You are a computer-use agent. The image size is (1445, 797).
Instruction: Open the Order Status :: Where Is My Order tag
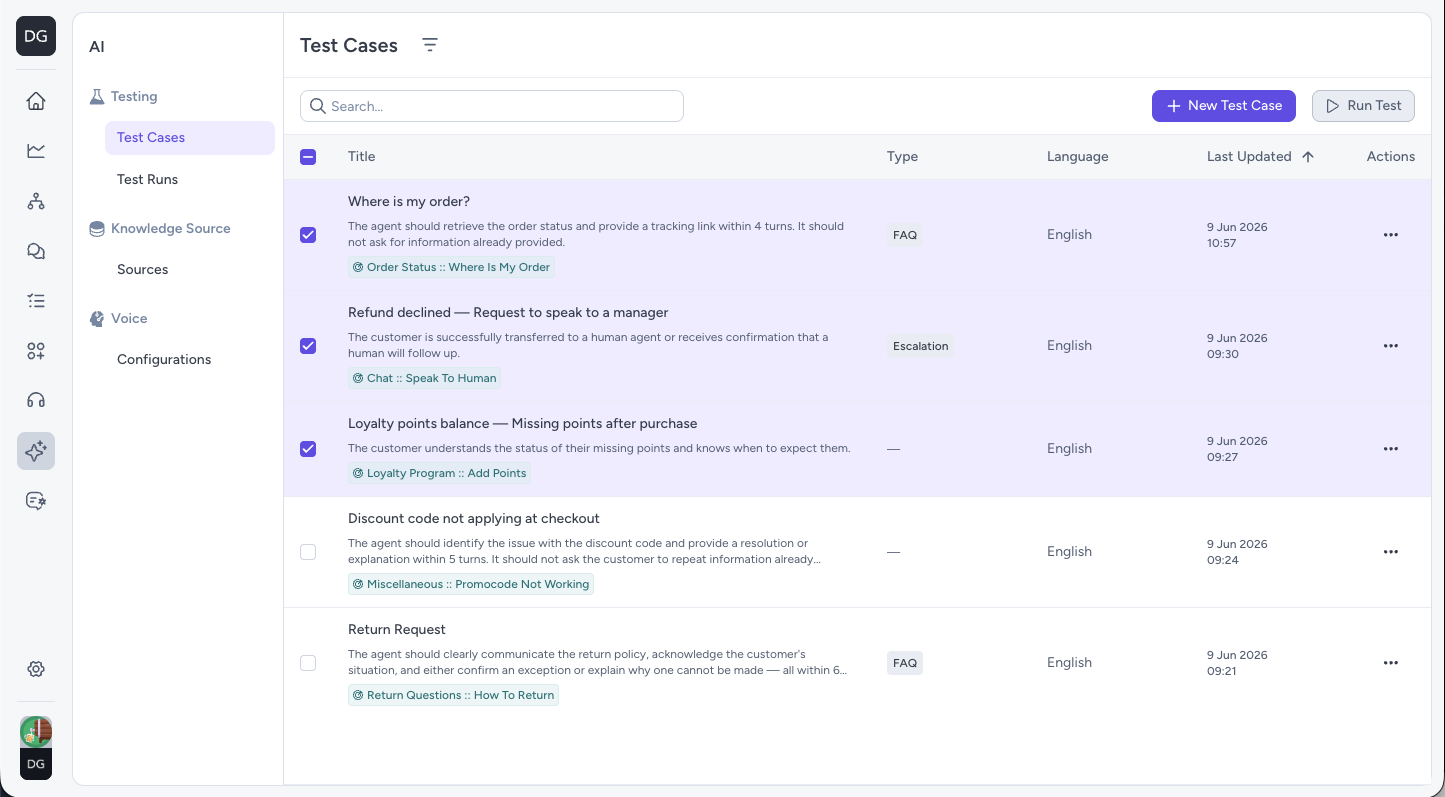(x=451, y=267)
